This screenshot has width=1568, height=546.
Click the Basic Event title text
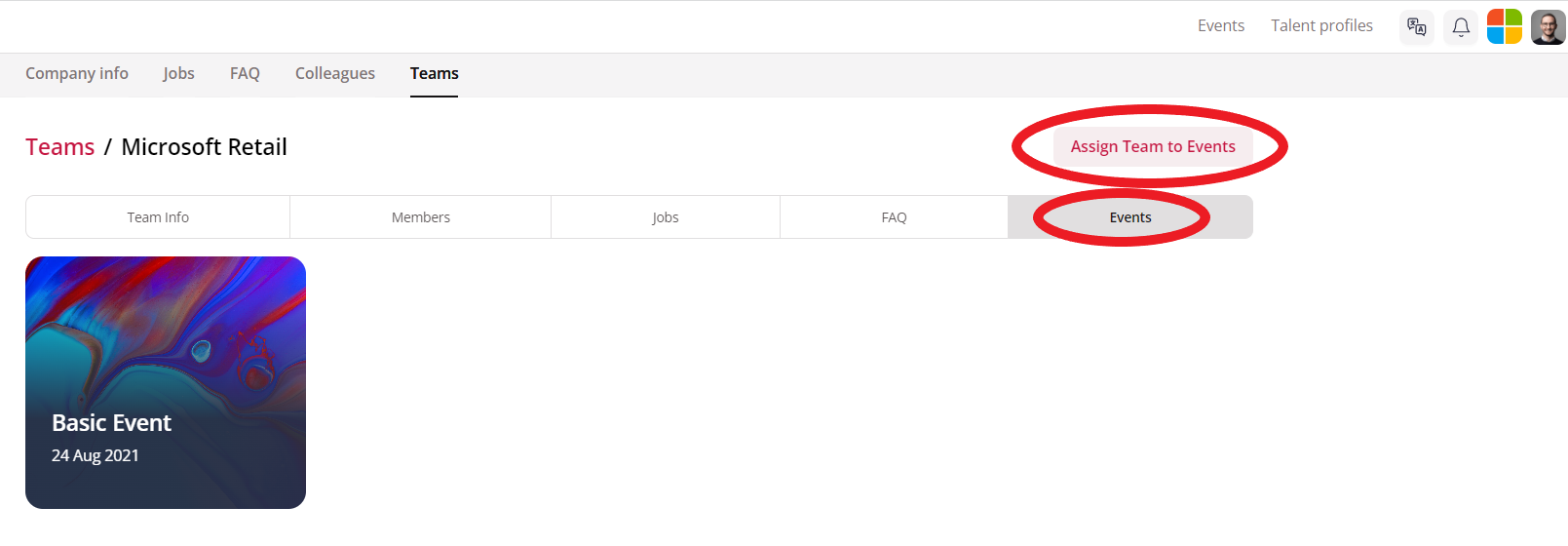coord(111,422)
